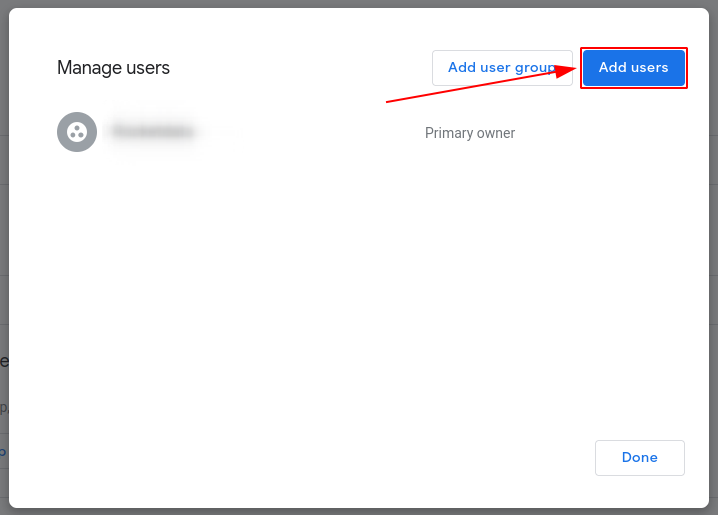Click the dimmed strip beneath the dialog
Image resolution: width=718 pixels, height=515 pixels.
[x=360, y=511]
